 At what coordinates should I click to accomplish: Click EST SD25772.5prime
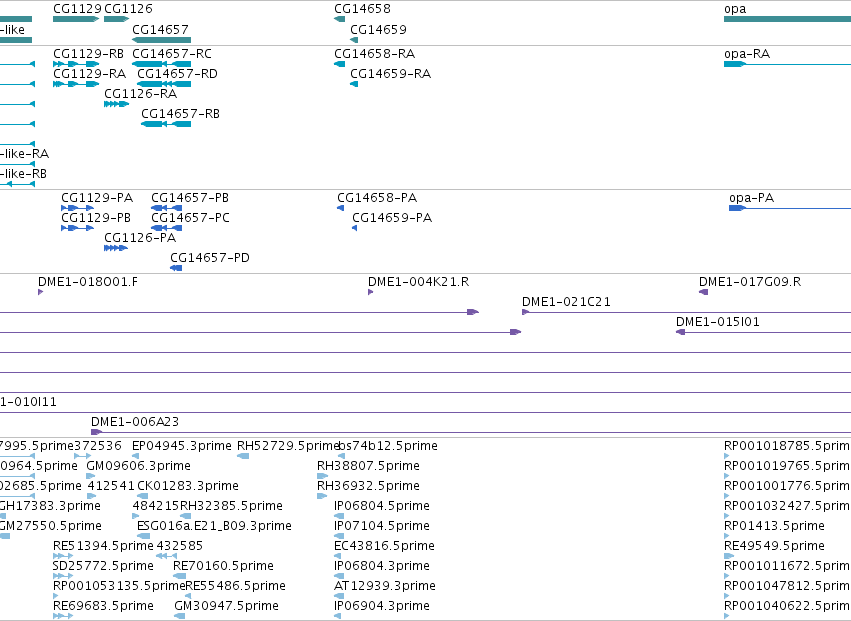103,566
